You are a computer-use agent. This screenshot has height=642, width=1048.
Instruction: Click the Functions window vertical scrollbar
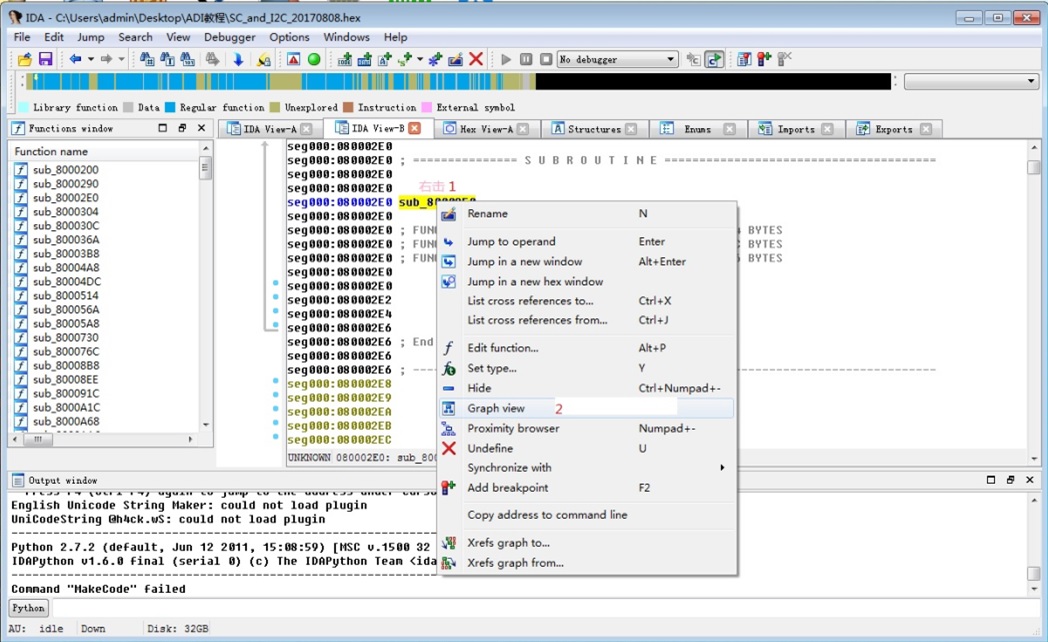pos(205,287)
